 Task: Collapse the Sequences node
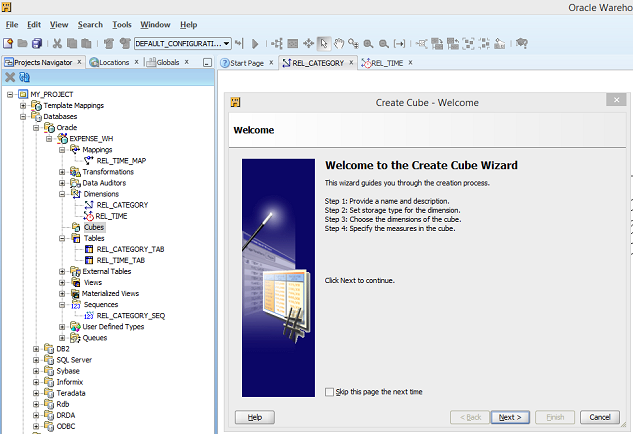pyautogui.click(x=62, y=304)
